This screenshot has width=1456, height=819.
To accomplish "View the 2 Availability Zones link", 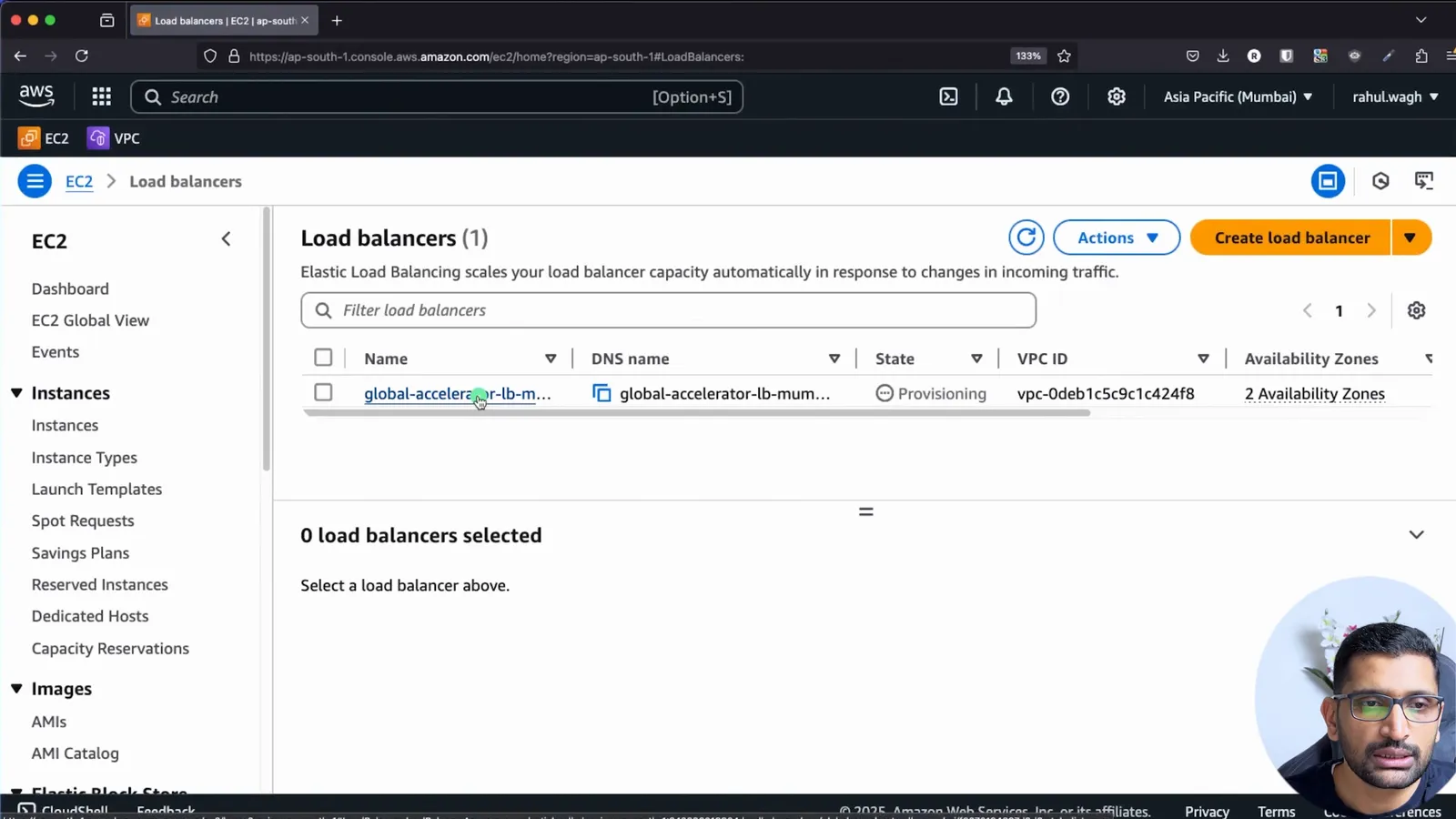I will tap(1314, 393).
